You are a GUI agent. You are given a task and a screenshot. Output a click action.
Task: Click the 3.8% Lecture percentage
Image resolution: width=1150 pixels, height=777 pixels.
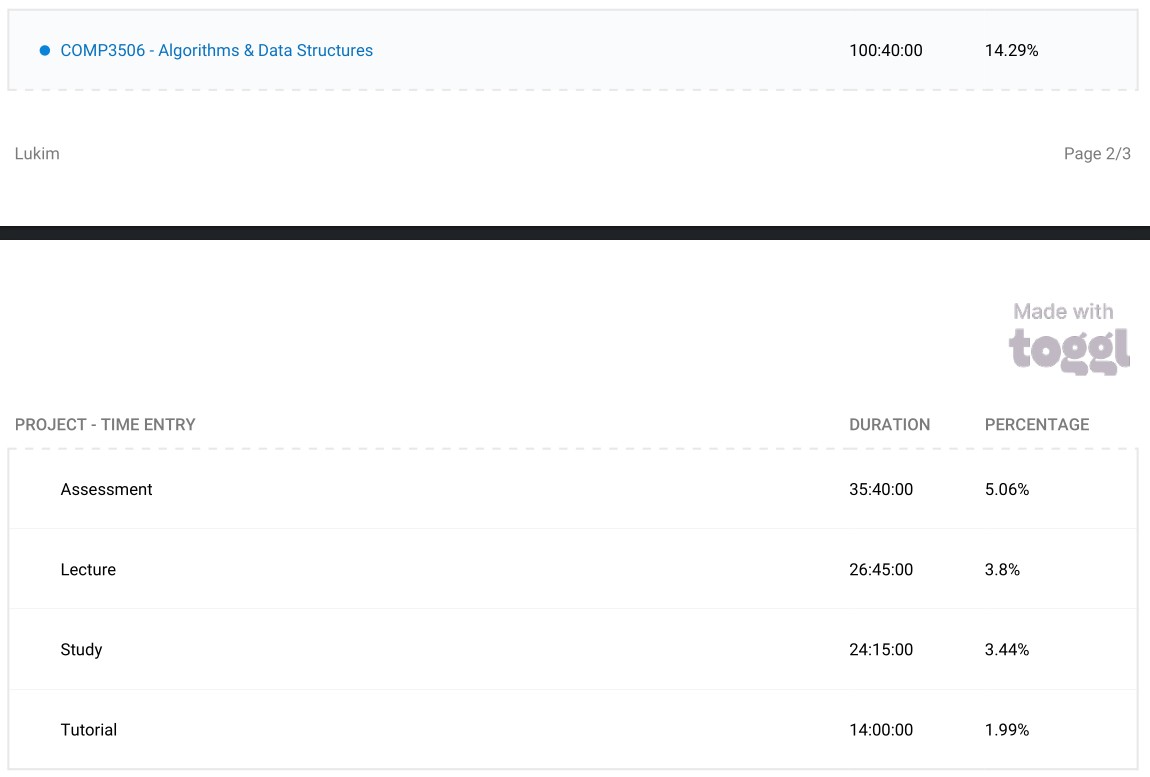[1002, 570]
